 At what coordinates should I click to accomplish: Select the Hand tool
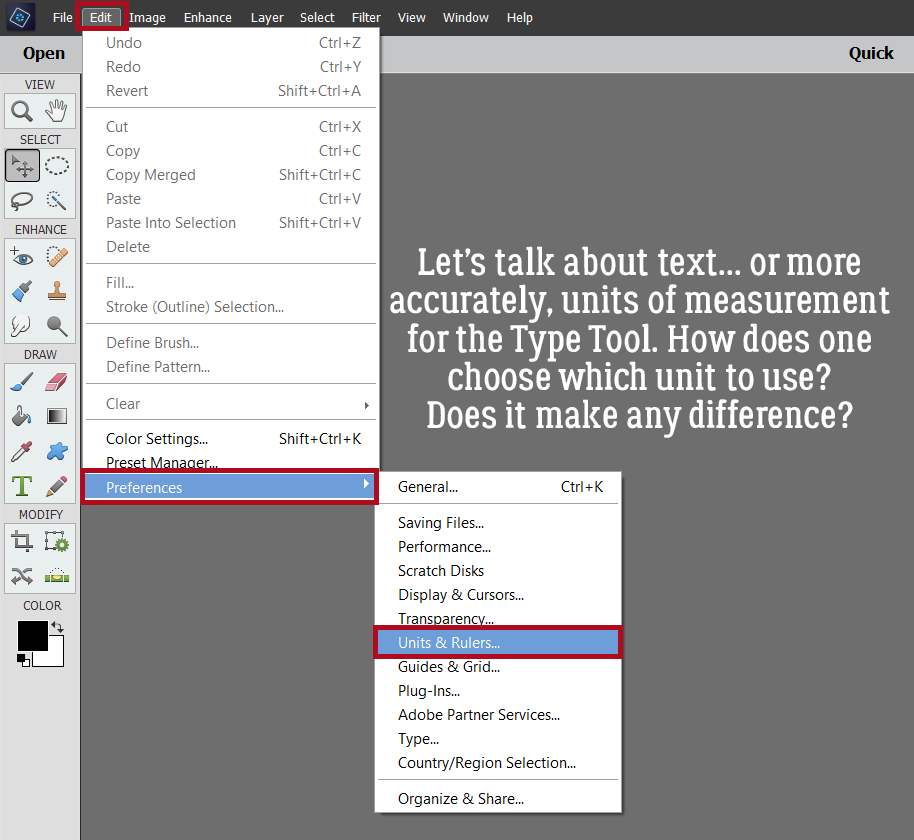(57, 111)
